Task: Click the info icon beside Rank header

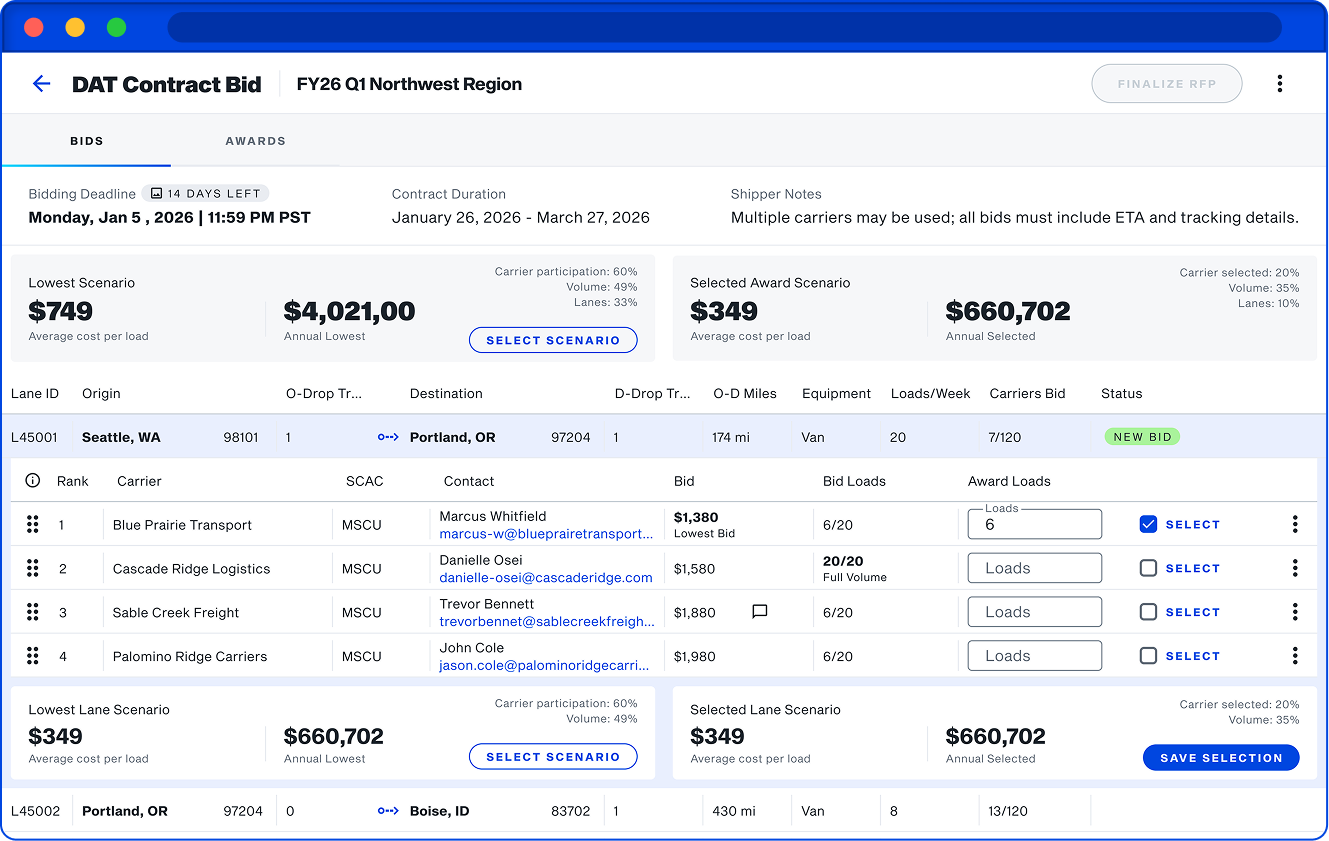Action: tap(32, 481)
